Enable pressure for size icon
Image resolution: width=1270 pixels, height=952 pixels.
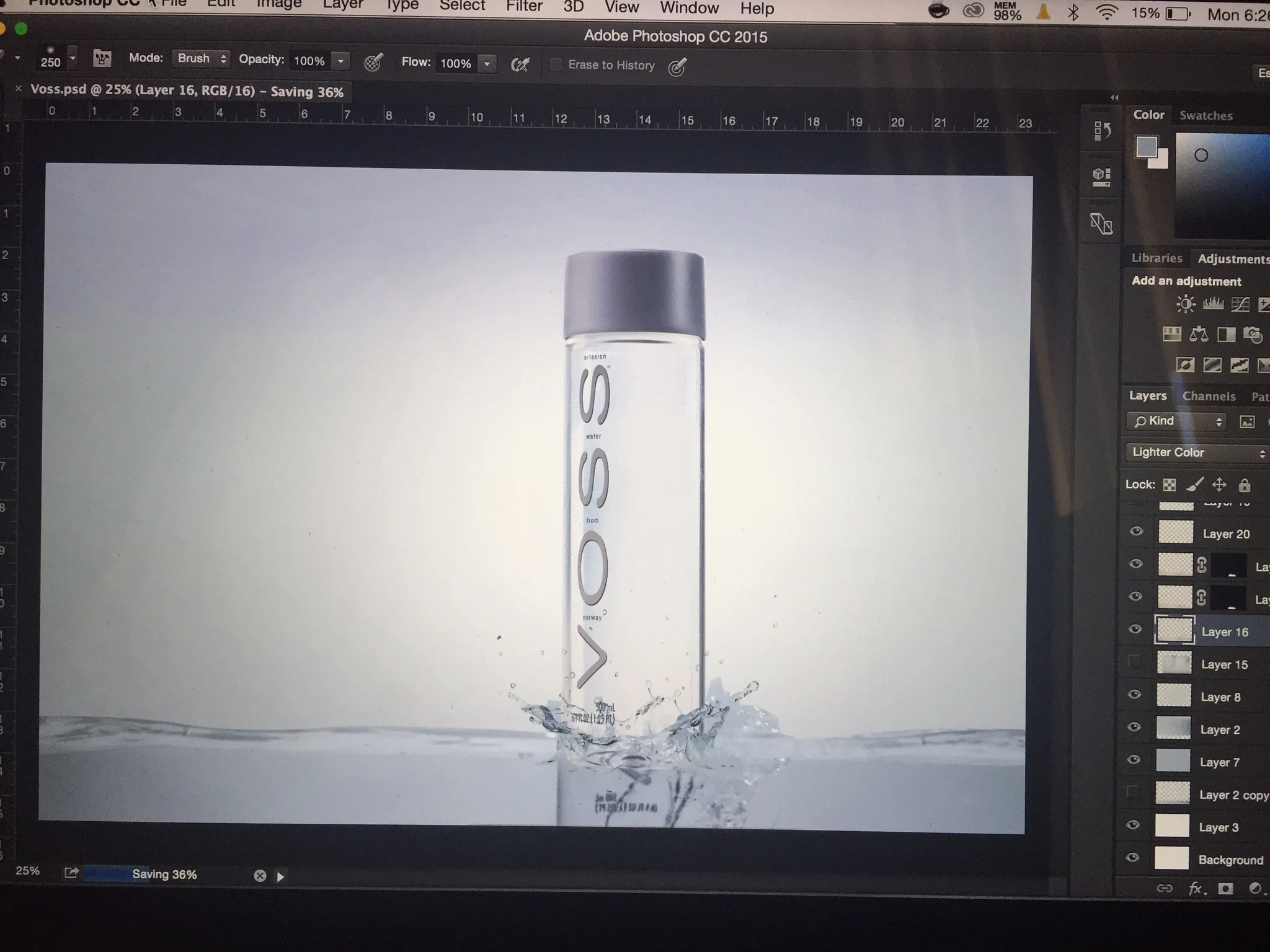click(677, 66)
